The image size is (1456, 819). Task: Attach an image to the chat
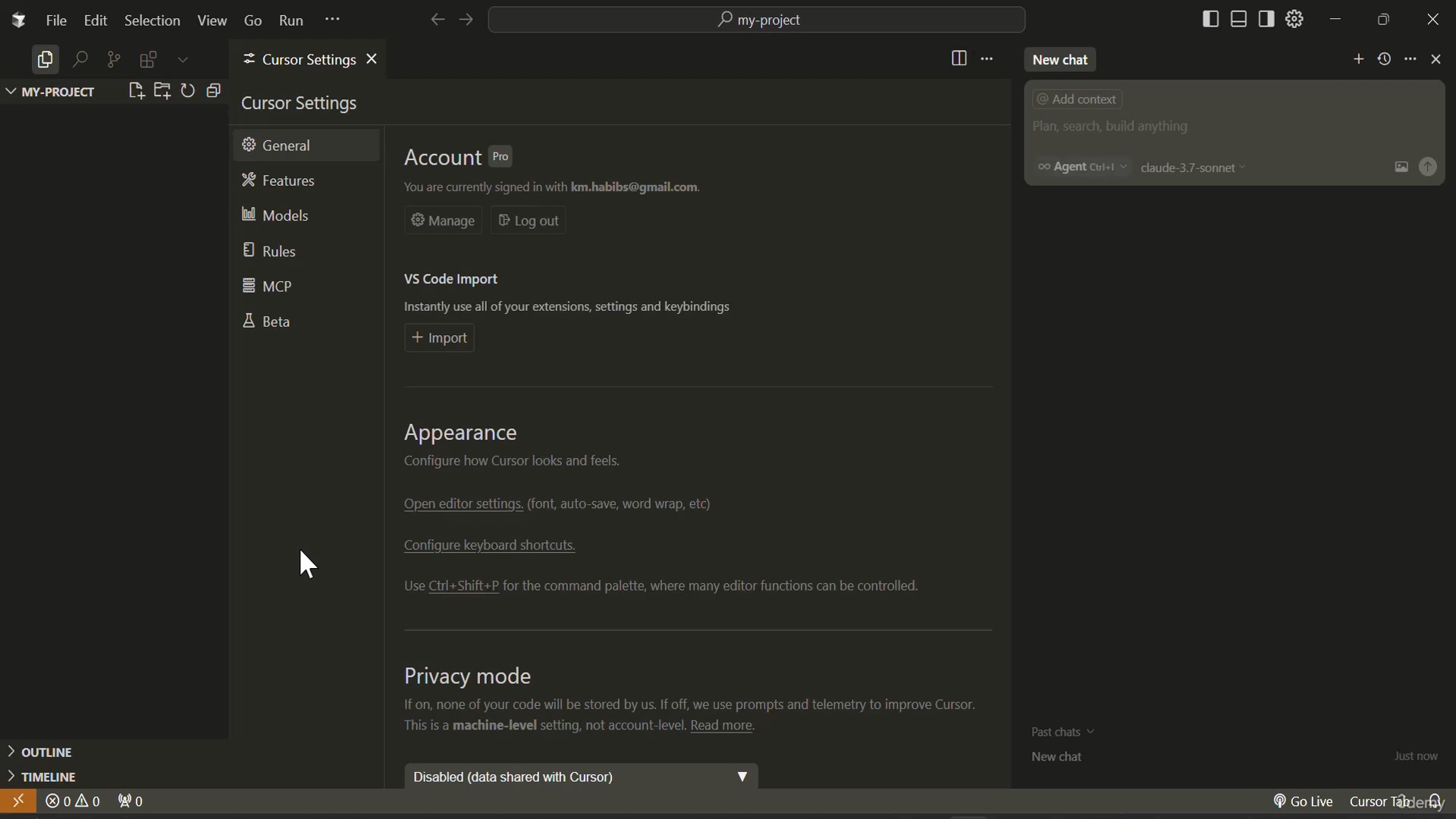(x=1401, y=168)
